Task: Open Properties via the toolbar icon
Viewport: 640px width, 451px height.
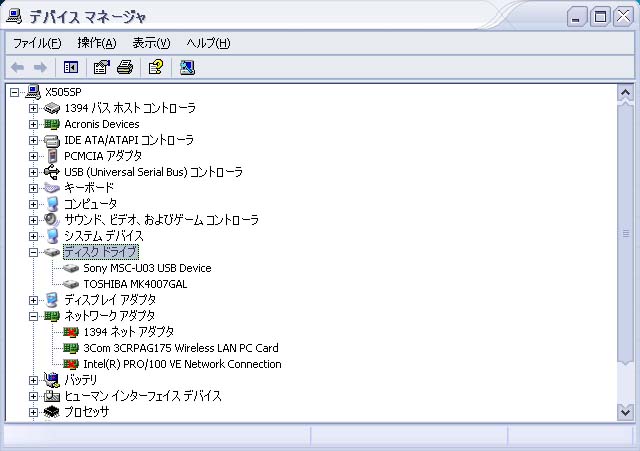Action: (x=102, y=67)
